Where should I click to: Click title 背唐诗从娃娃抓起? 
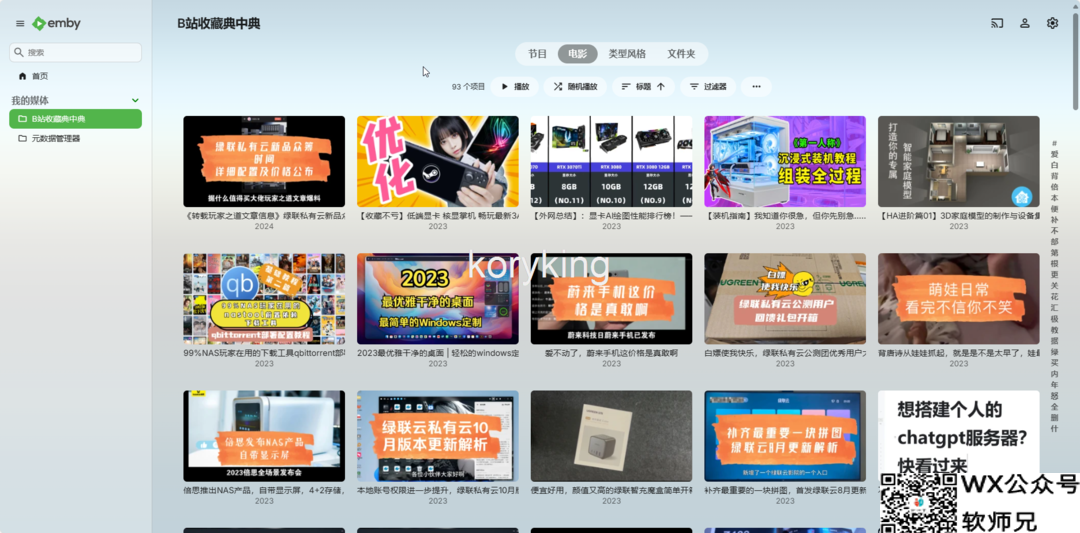tap(958, 353)
